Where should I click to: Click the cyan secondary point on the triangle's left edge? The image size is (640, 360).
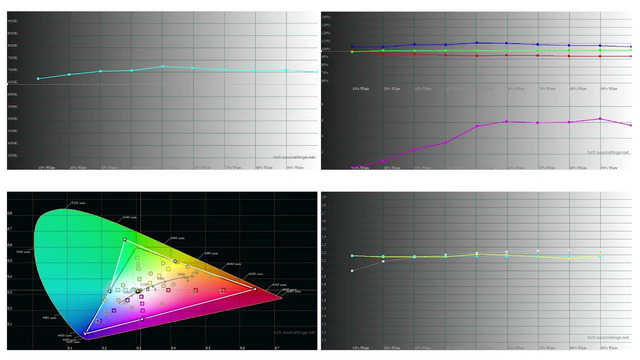tap(109, 291)
